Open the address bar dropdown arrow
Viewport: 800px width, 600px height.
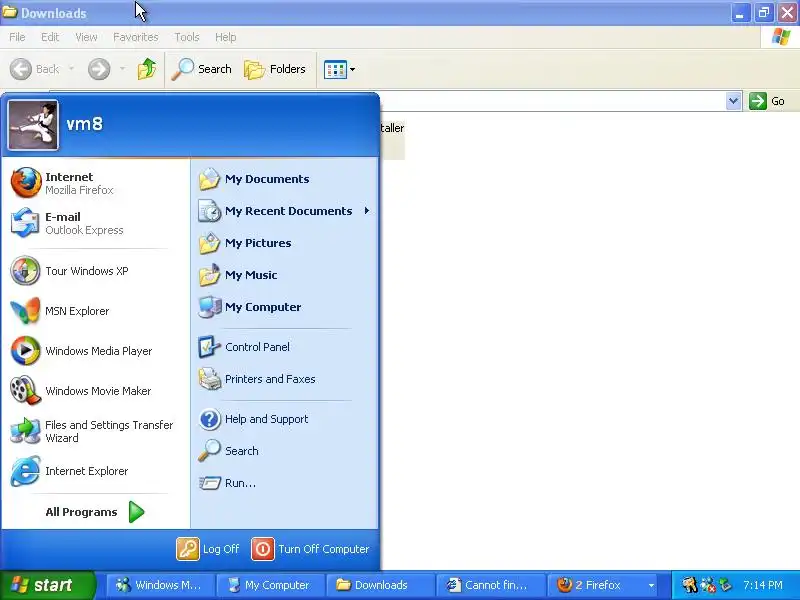733,101
